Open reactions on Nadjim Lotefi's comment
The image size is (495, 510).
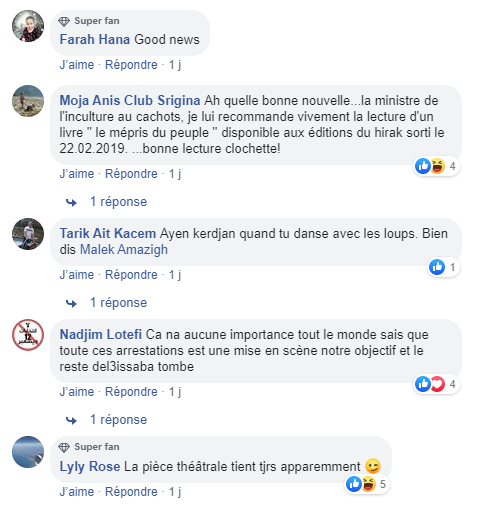(x=436, y=384)
